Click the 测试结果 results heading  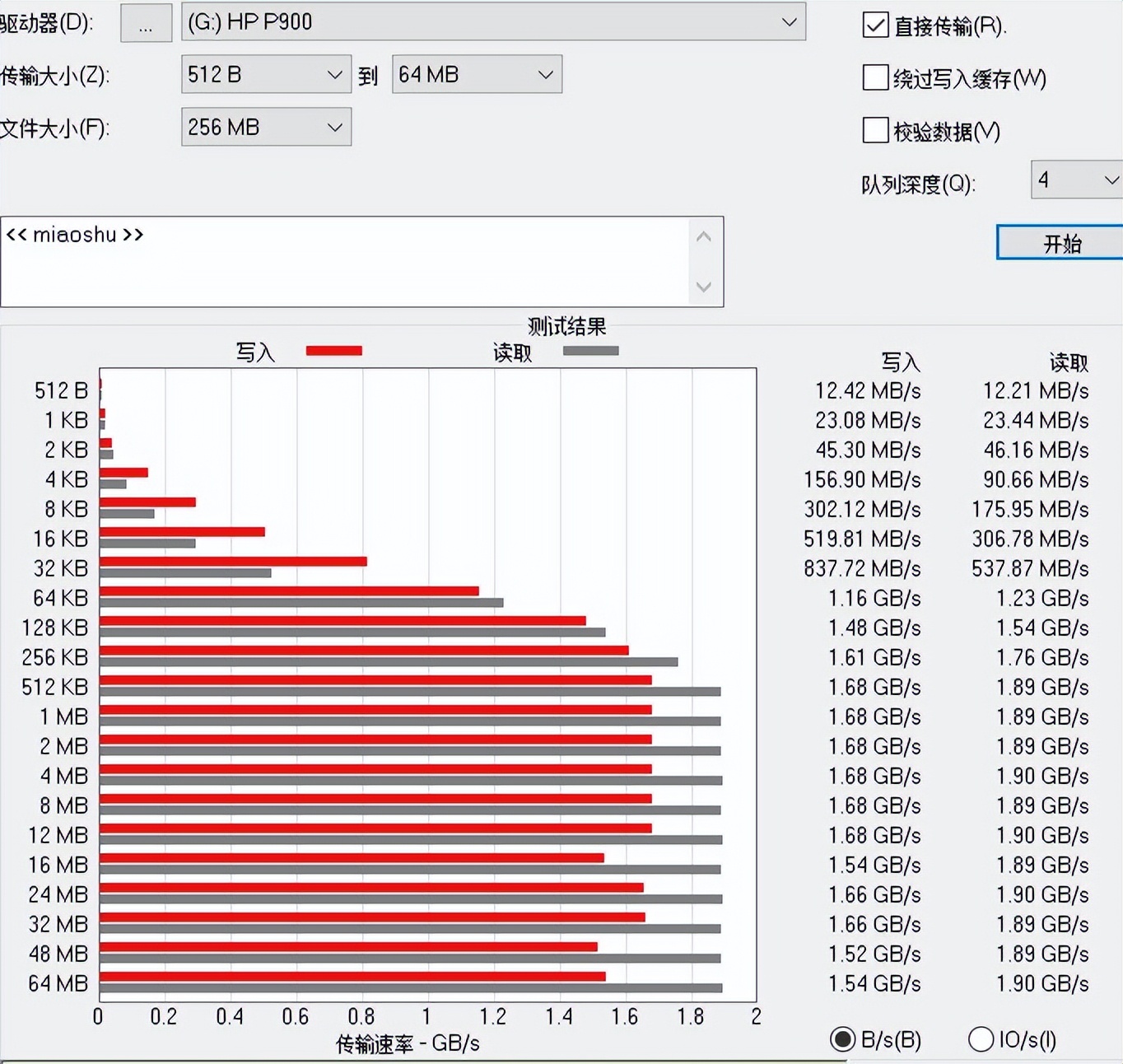pos(566,326)
